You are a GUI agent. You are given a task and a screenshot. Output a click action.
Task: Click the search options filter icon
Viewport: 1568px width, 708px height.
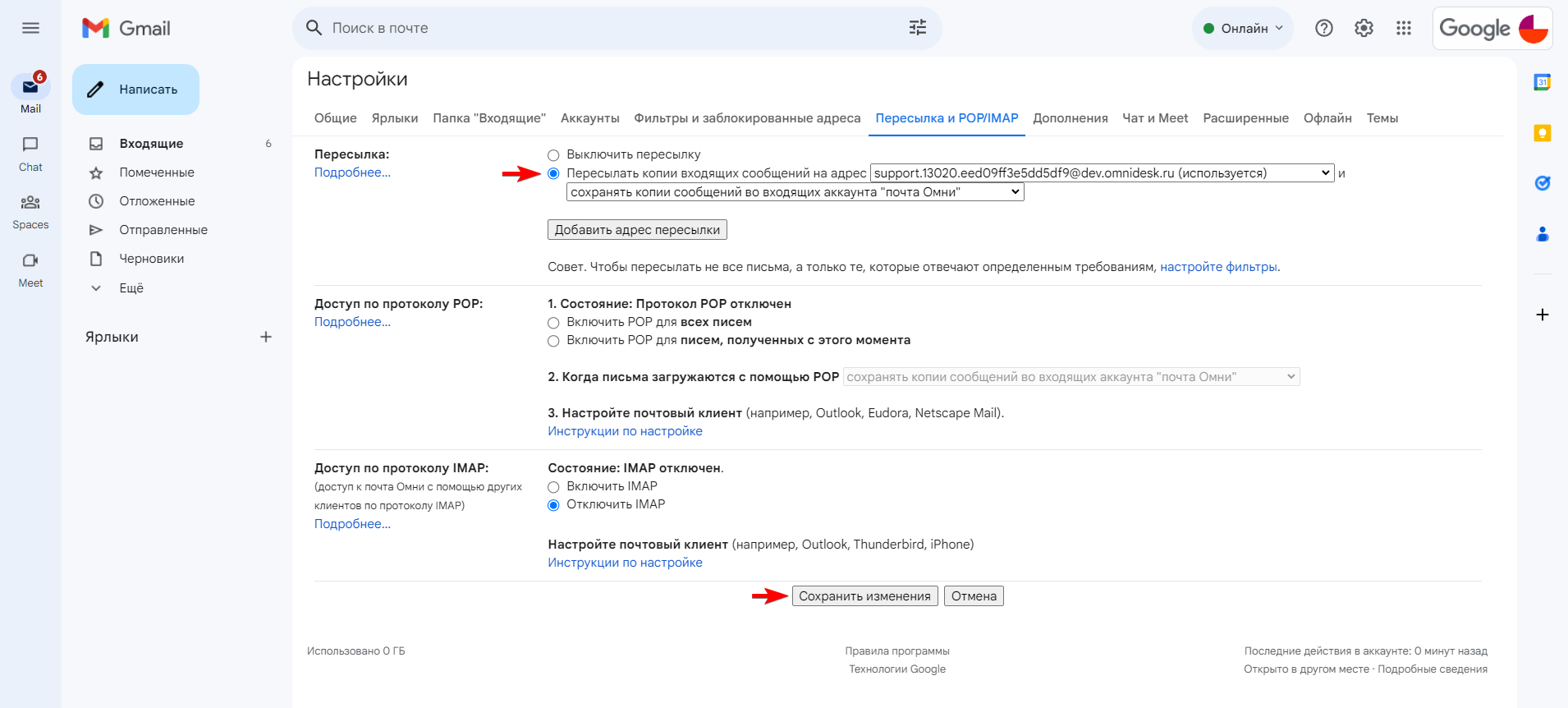917,28
